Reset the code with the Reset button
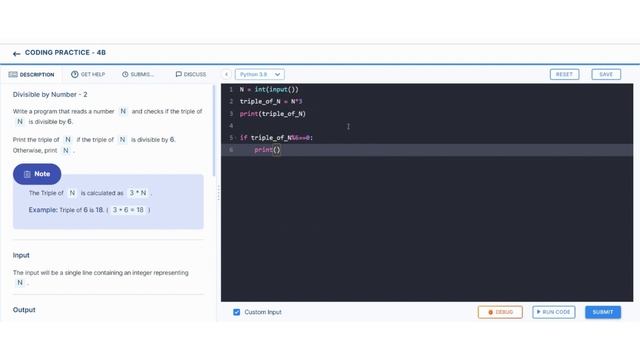Image resolution: width=640 pixels, height=360 pixels. 564,74
